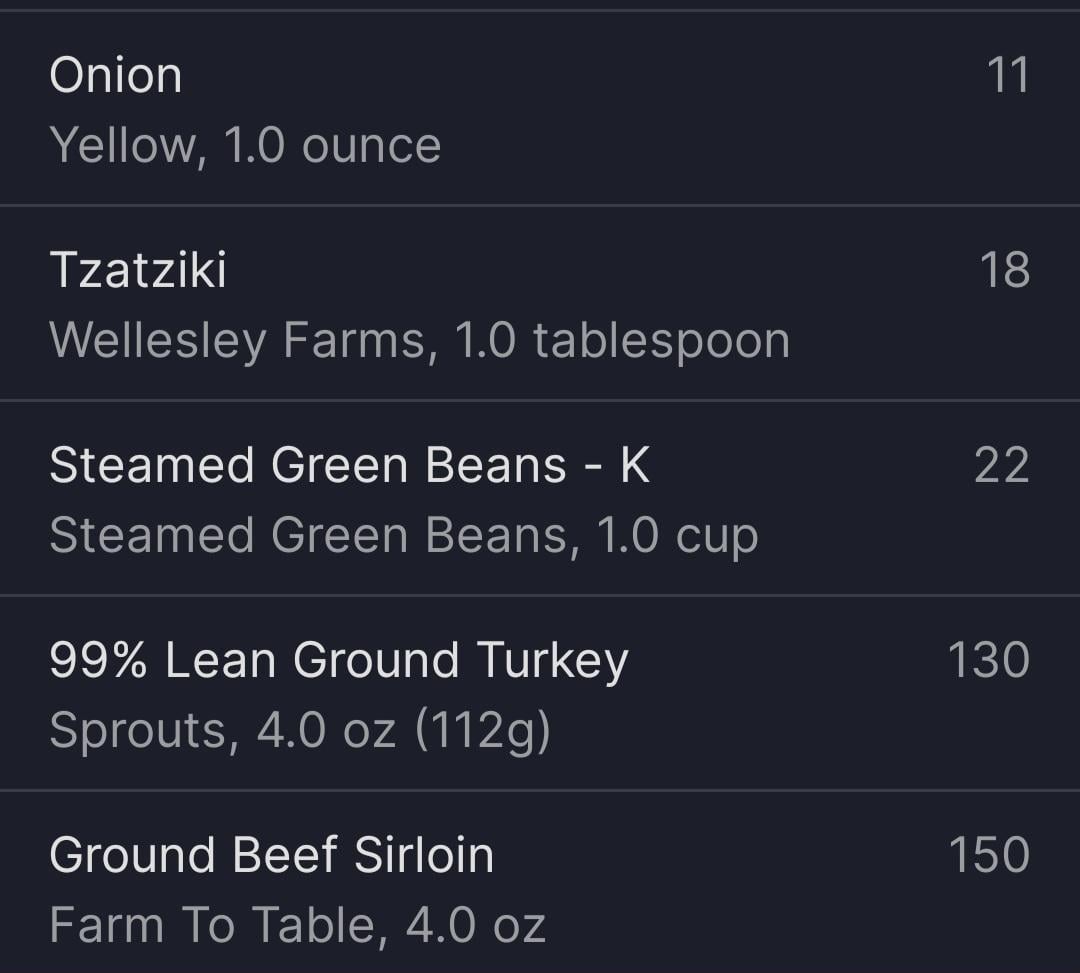Select the 150 calorie value for beef
Image resolution: width=1080 pixels, height=973 pixels.
tap(988, 856)
